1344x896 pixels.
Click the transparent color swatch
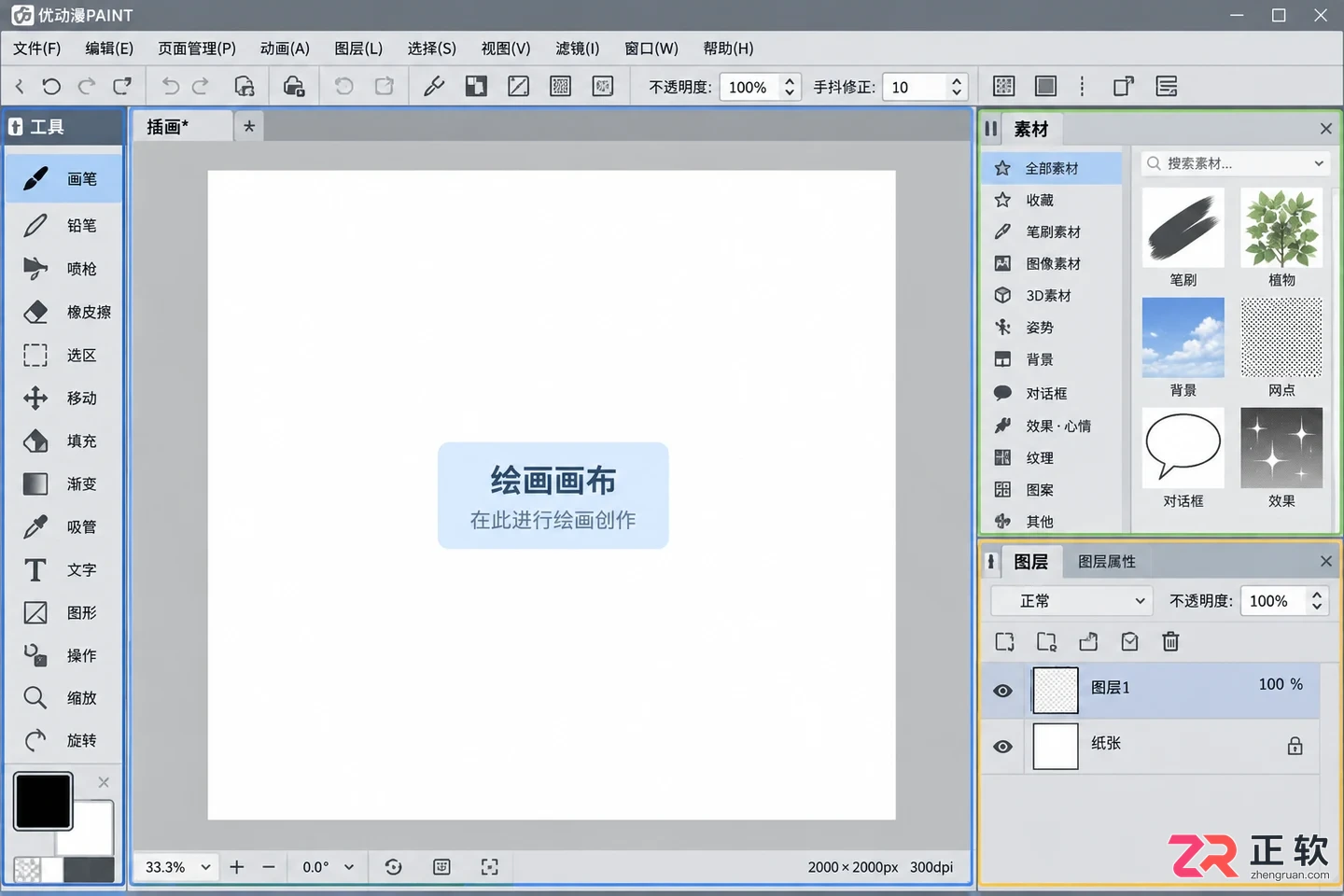[x=27, y=870]
